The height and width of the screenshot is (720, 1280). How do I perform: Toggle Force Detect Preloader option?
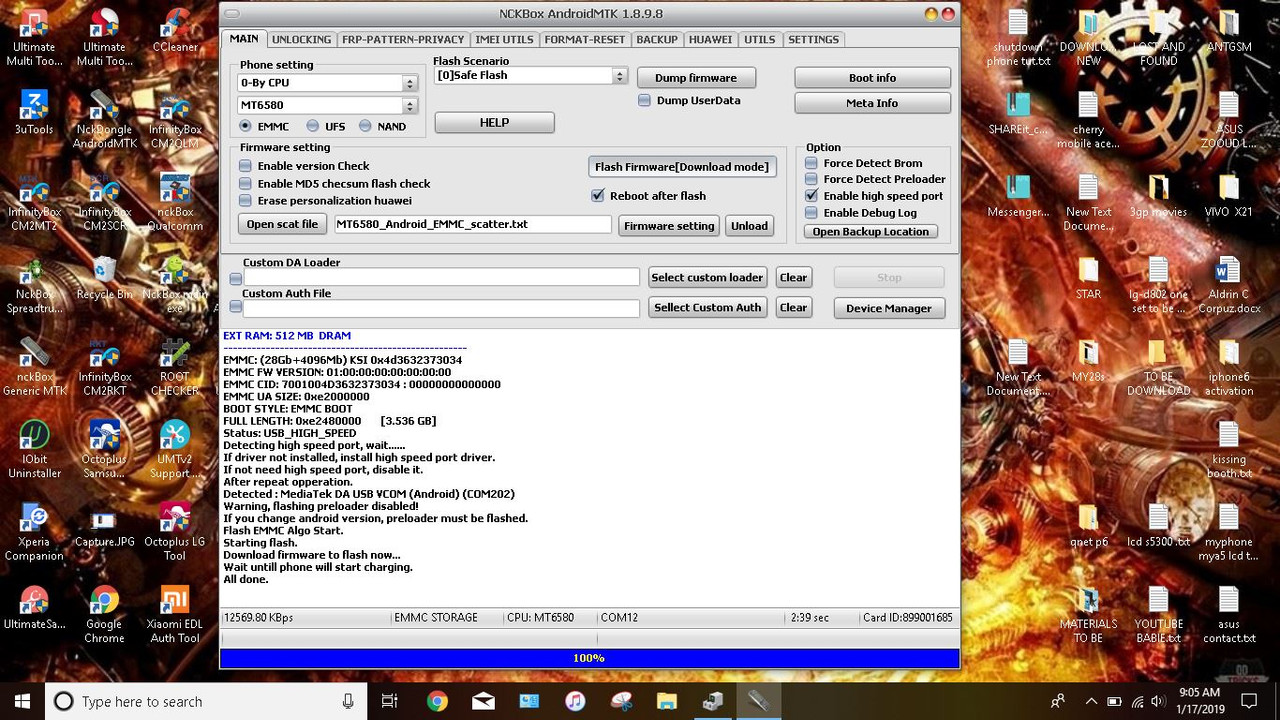811,179
